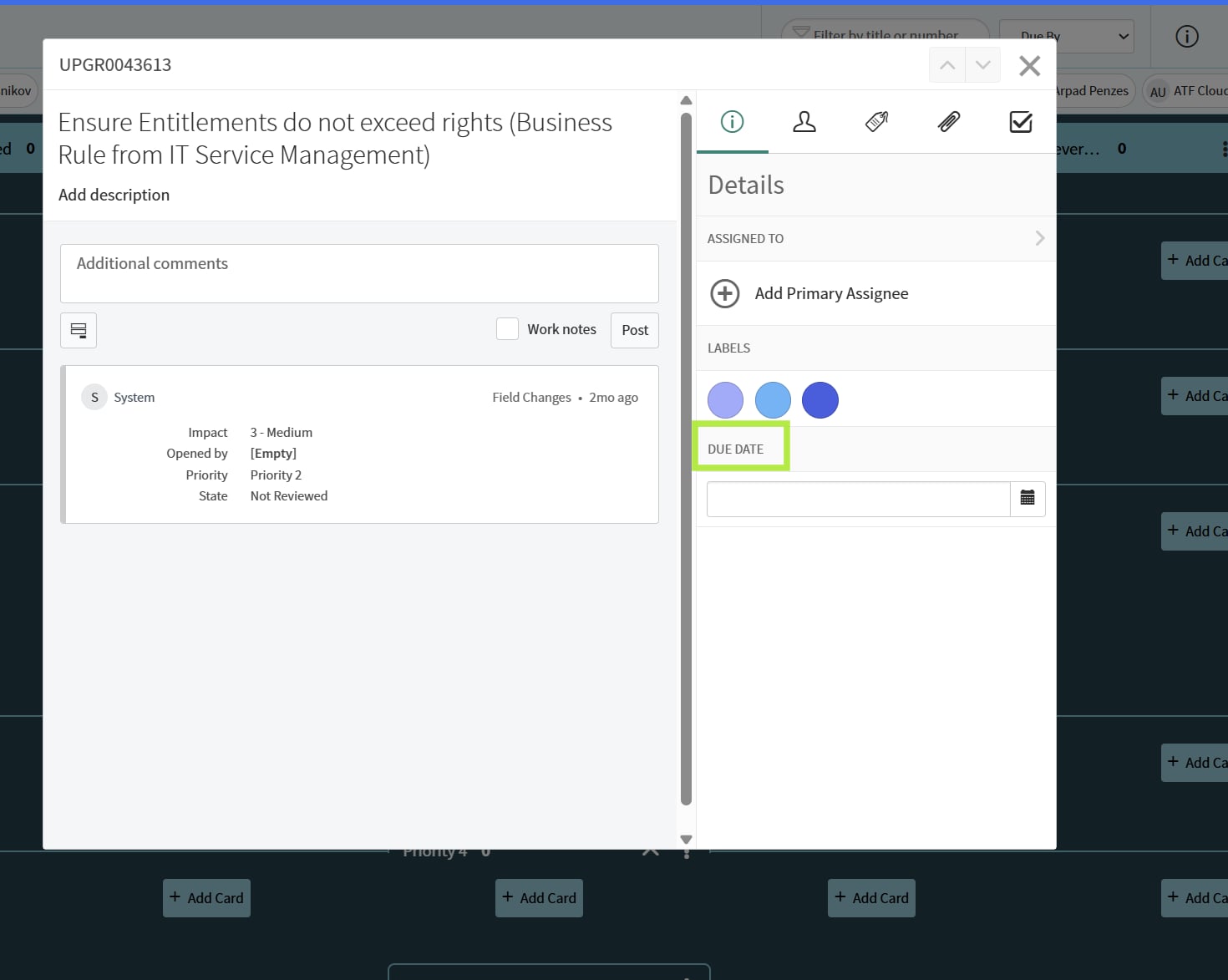
Task: Expand the Assigned To section chevron
Action: click(1040, 238)
